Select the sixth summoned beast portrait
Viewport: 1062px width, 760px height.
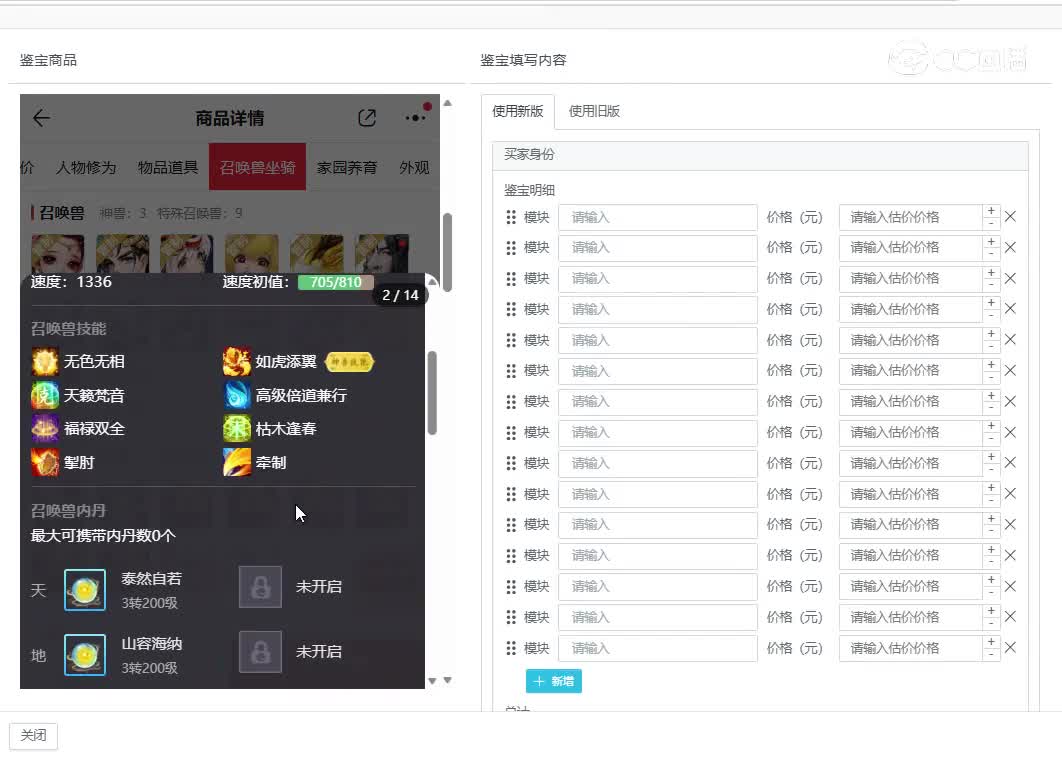pyautogui.click(x=382, y=253)
